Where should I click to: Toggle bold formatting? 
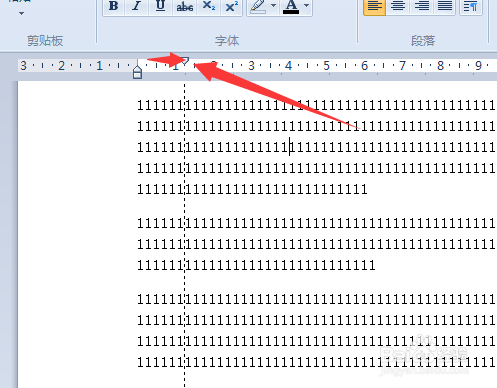click(x=114, y=6)
